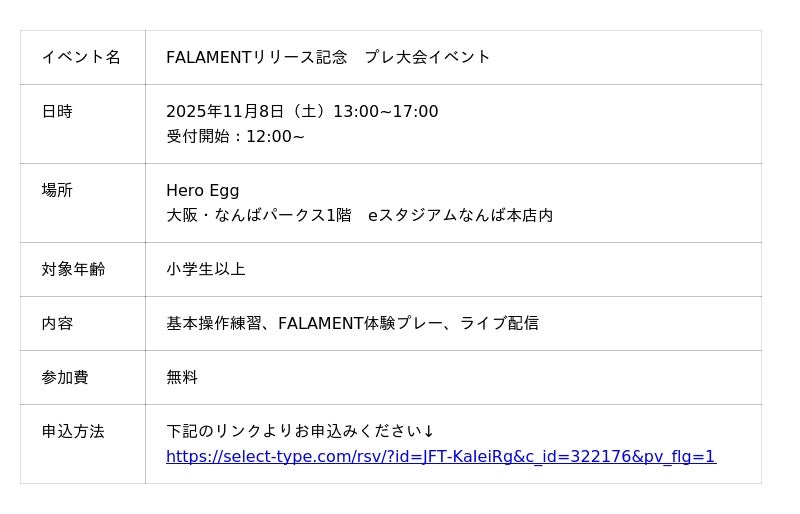The height and width of the screenshot is (514, 800).
Task: Click the 場所 row label
Action: pyautogui.click(x=57, y=190)
